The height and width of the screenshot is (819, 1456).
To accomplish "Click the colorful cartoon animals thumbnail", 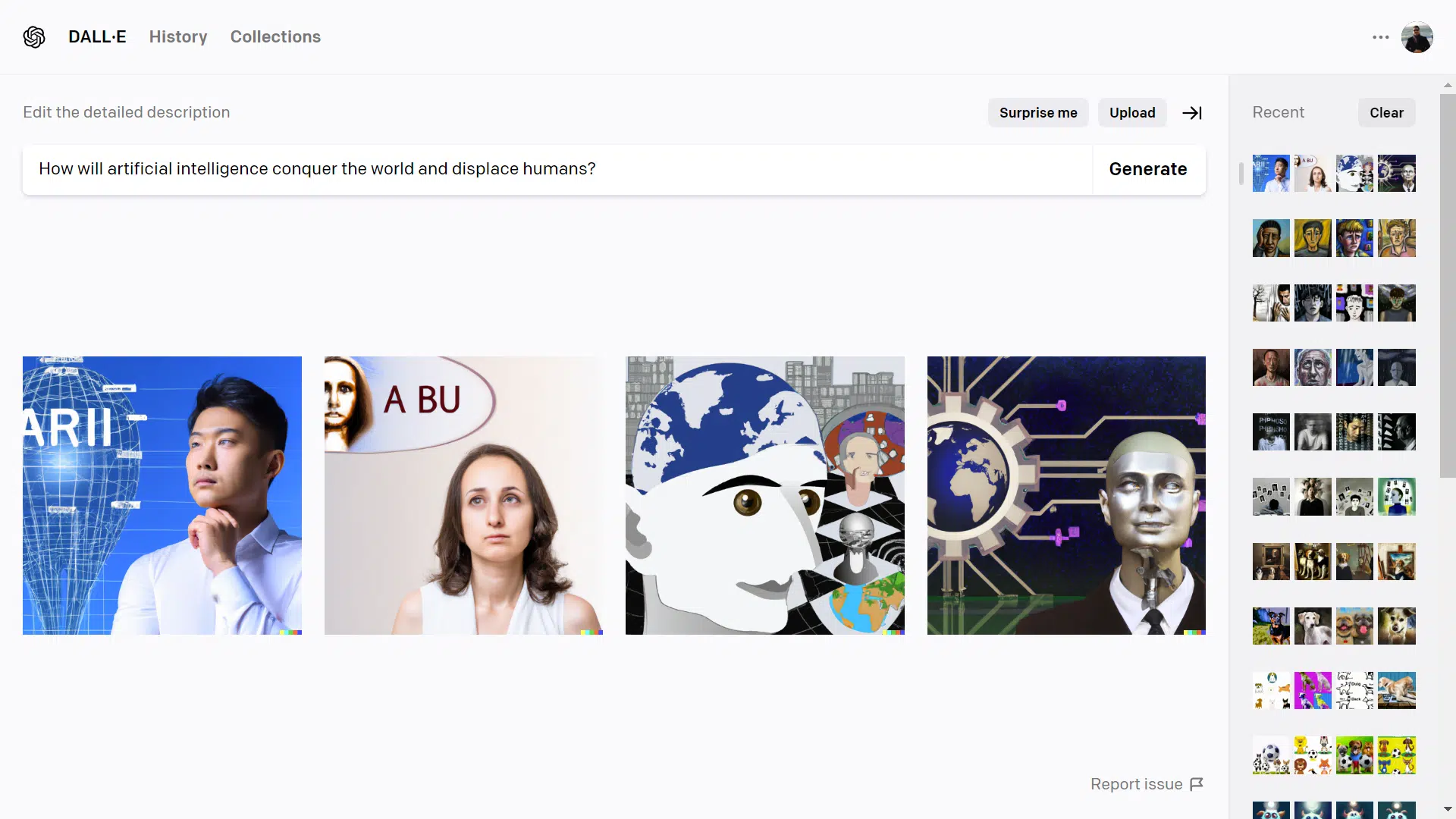I will coord(1312,755).
